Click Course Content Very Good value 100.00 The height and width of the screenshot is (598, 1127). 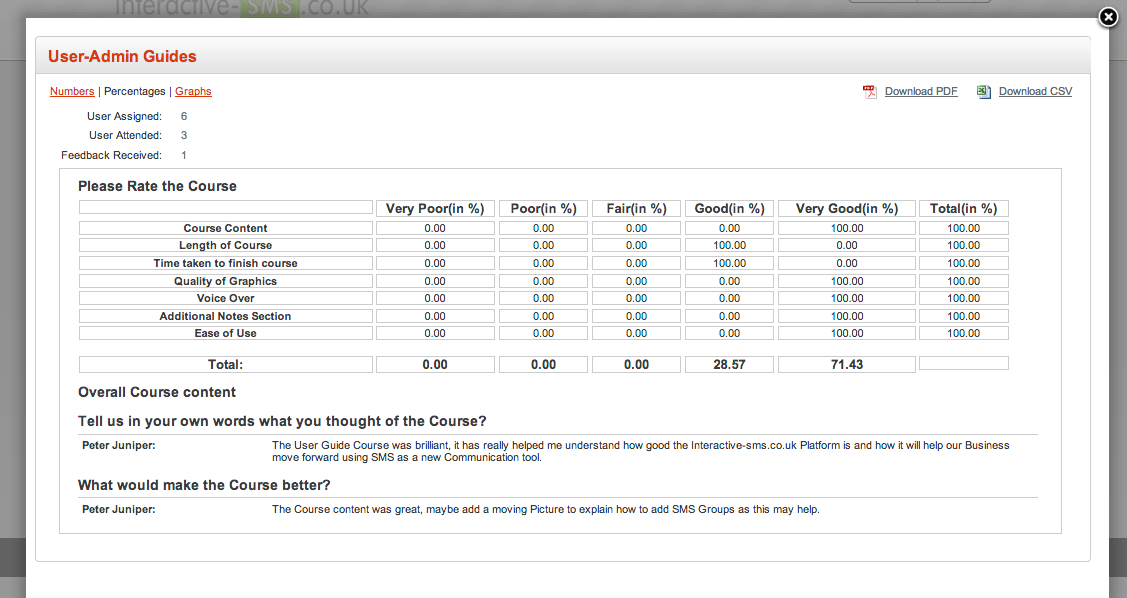tap(847, 228)
